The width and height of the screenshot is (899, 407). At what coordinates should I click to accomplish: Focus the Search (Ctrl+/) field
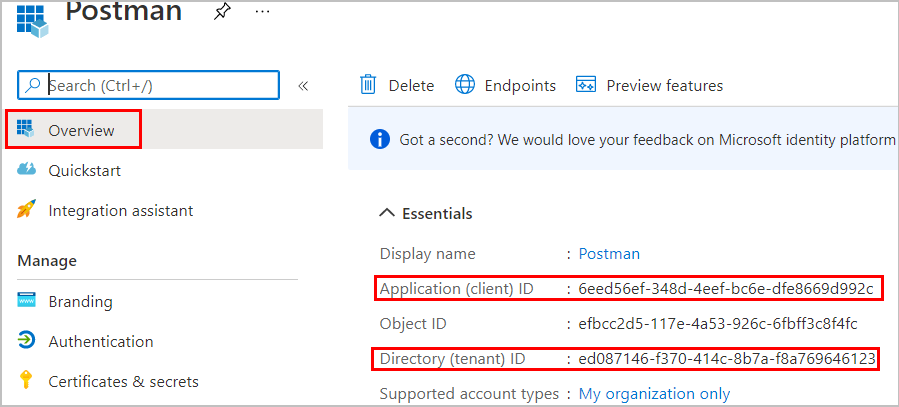(148, 85)
